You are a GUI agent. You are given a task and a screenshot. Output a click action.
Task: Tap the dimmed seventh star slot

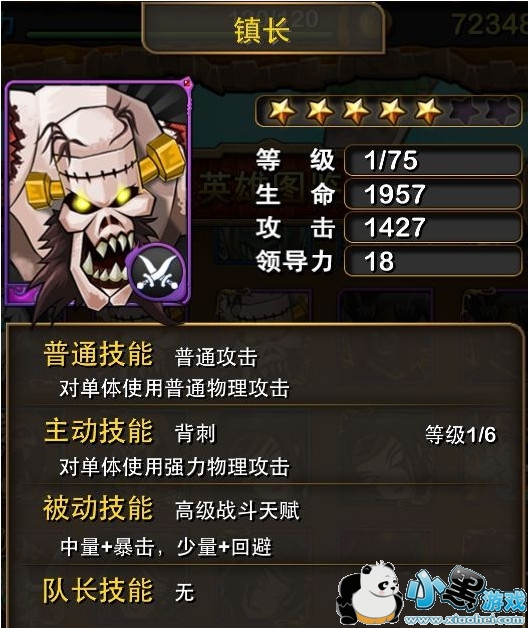(501, 111)
